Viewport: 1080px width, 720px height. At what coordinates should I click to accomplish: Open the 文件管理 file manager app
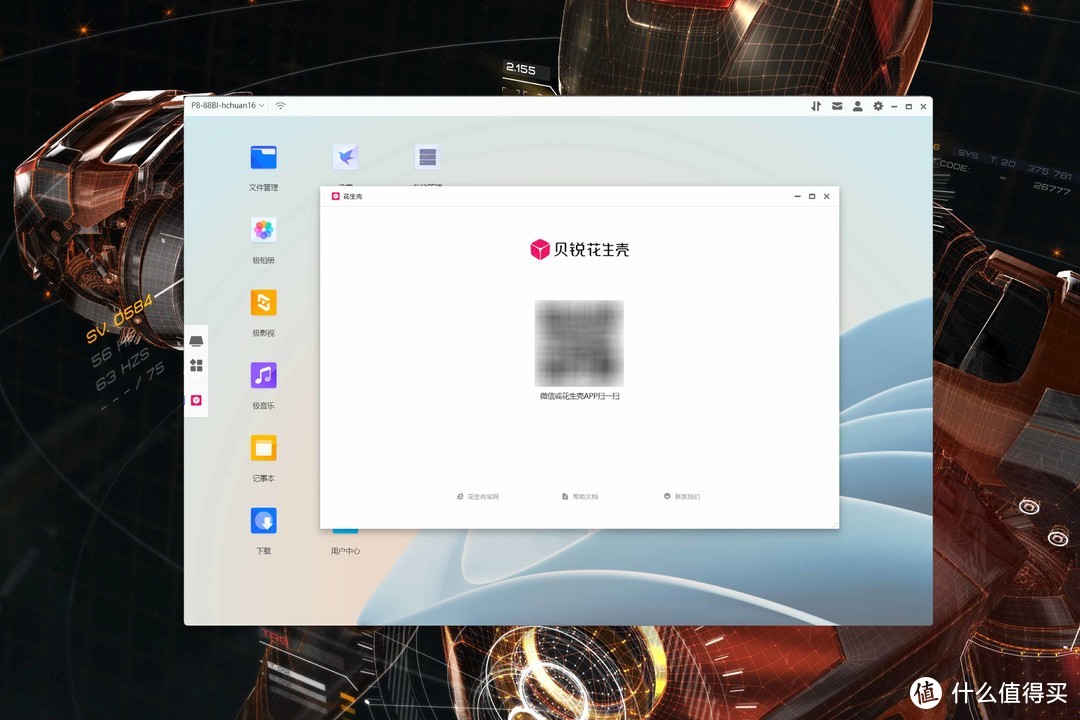coord(263,157)
